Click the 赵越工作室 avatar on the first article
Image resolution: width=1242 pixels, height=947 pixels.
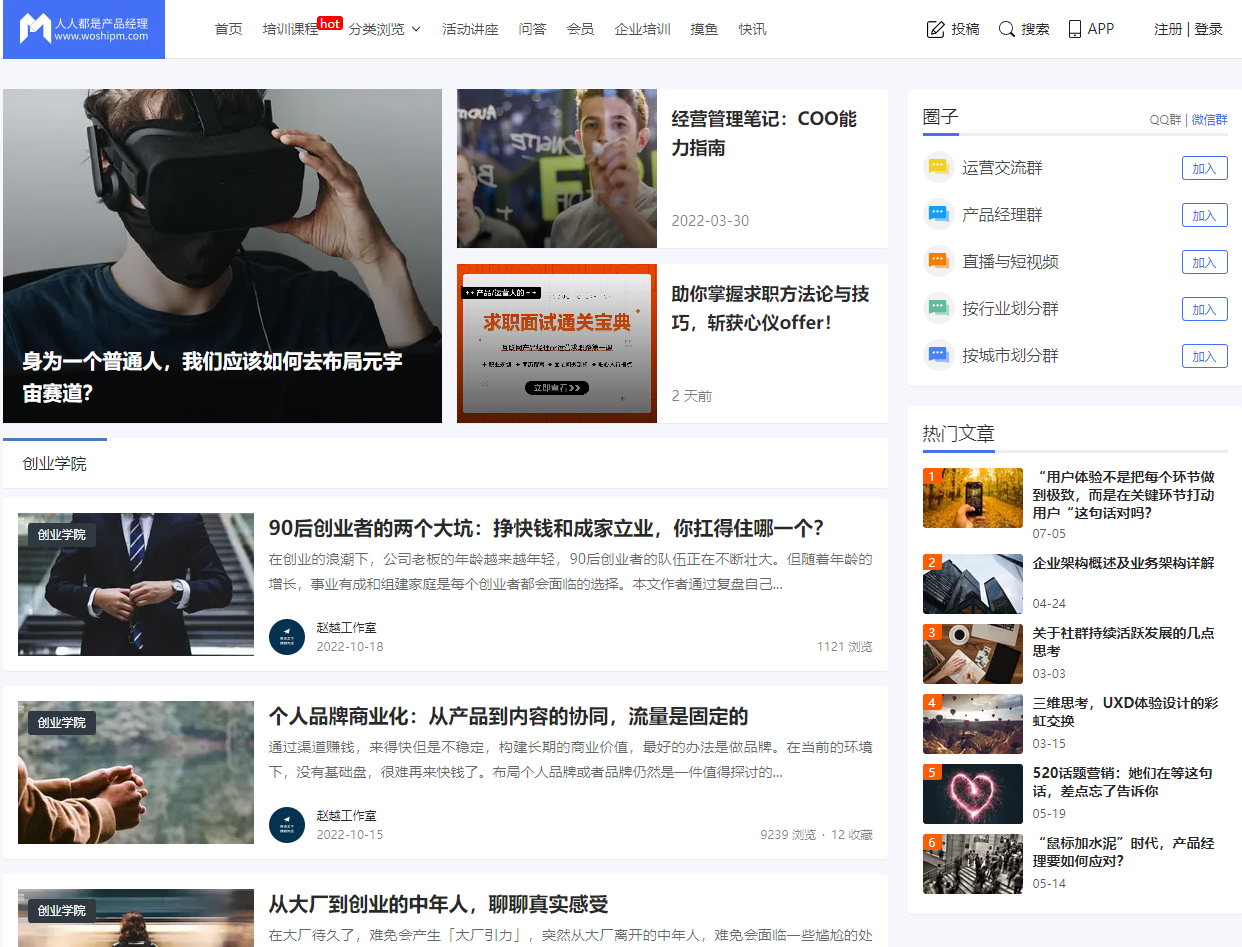[x=287, y=637]
